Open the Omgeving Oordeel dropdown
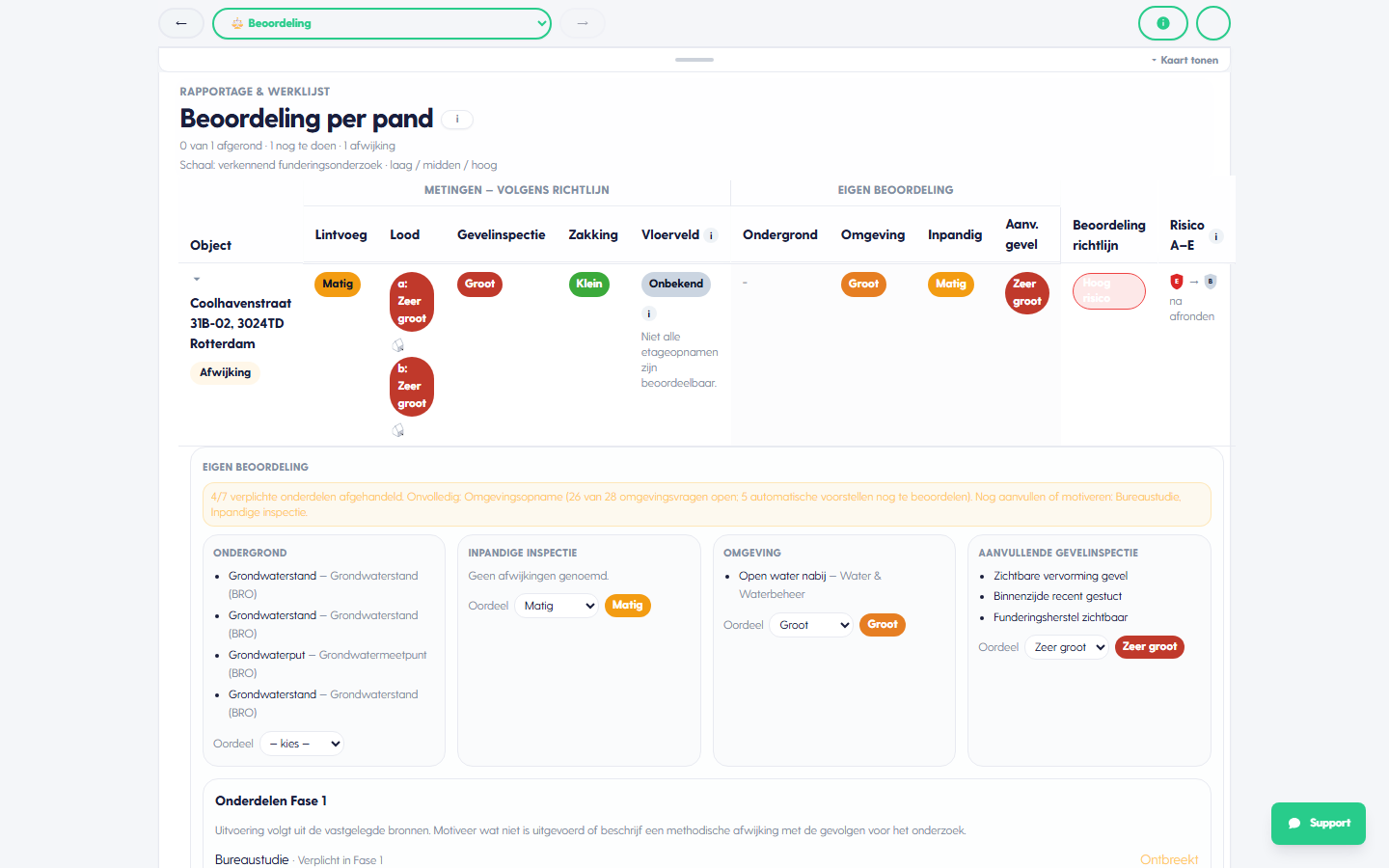 [811, 625]
